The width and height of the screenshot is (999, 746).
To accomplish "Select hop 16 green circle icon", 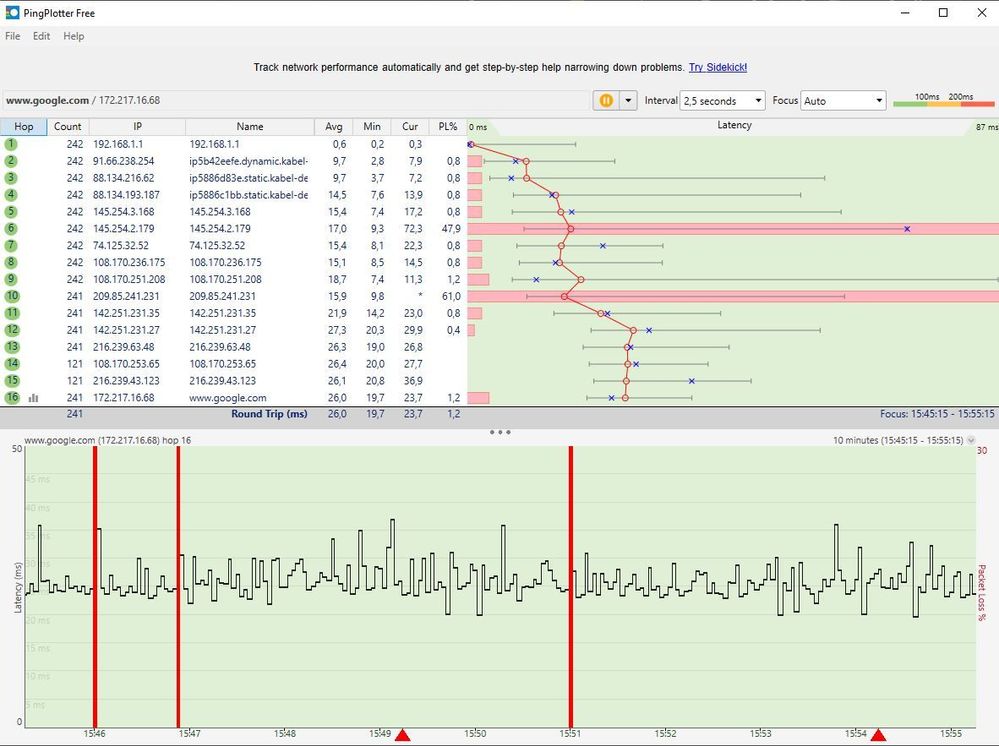I will tap(11, 398).
